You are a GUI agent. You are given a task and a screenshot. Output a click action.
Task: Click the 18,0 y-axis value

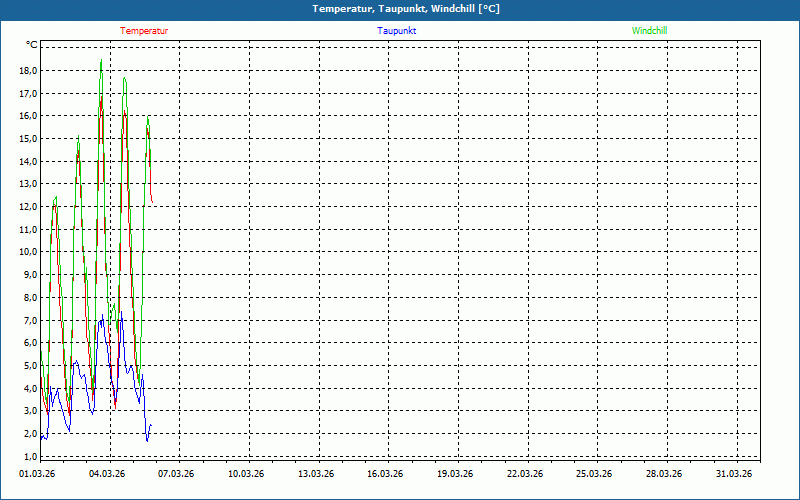[x=29, y=70]
